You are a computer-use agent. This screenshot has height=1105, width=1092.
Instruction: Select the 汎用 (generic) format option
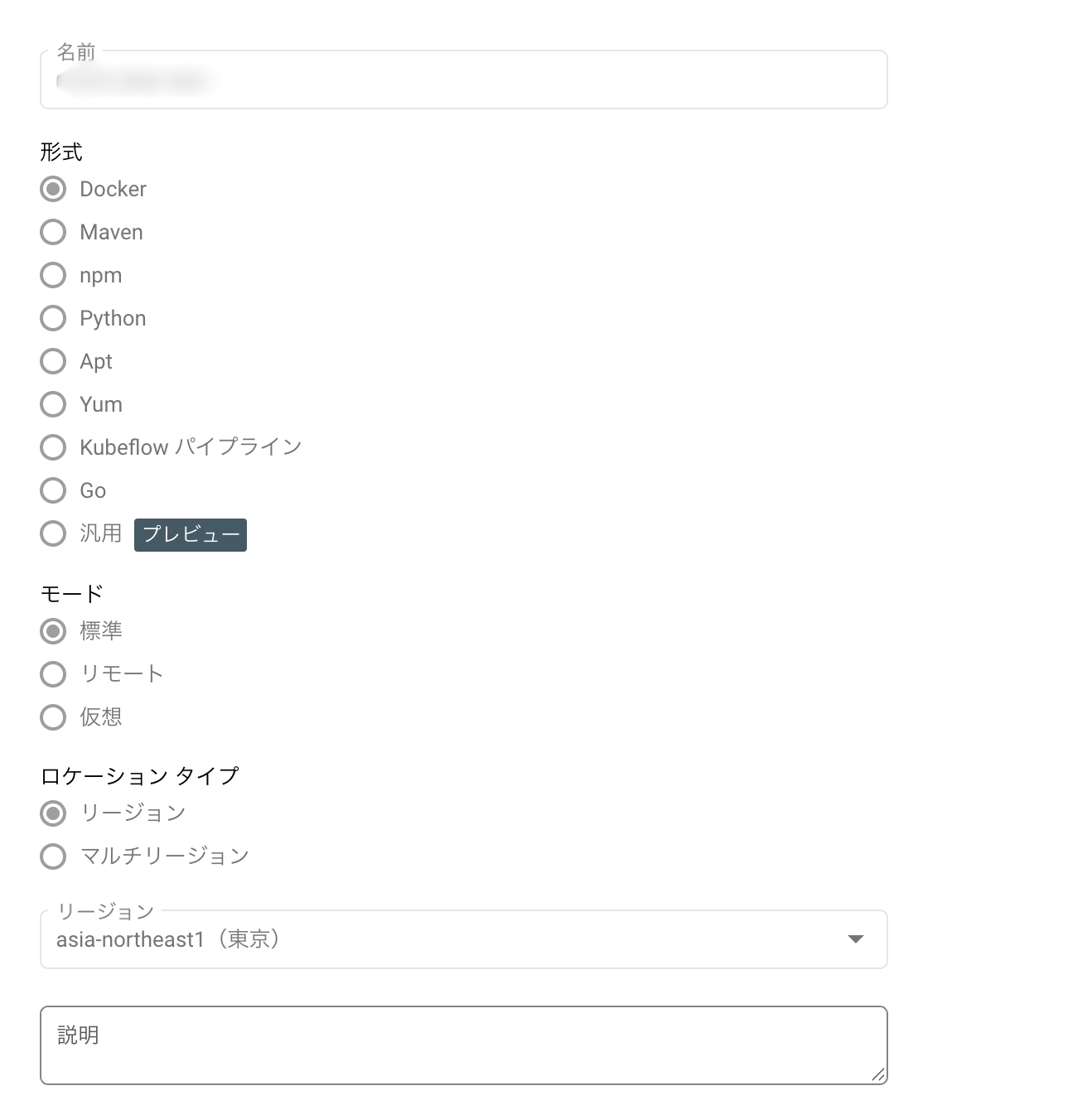point(53,533)
